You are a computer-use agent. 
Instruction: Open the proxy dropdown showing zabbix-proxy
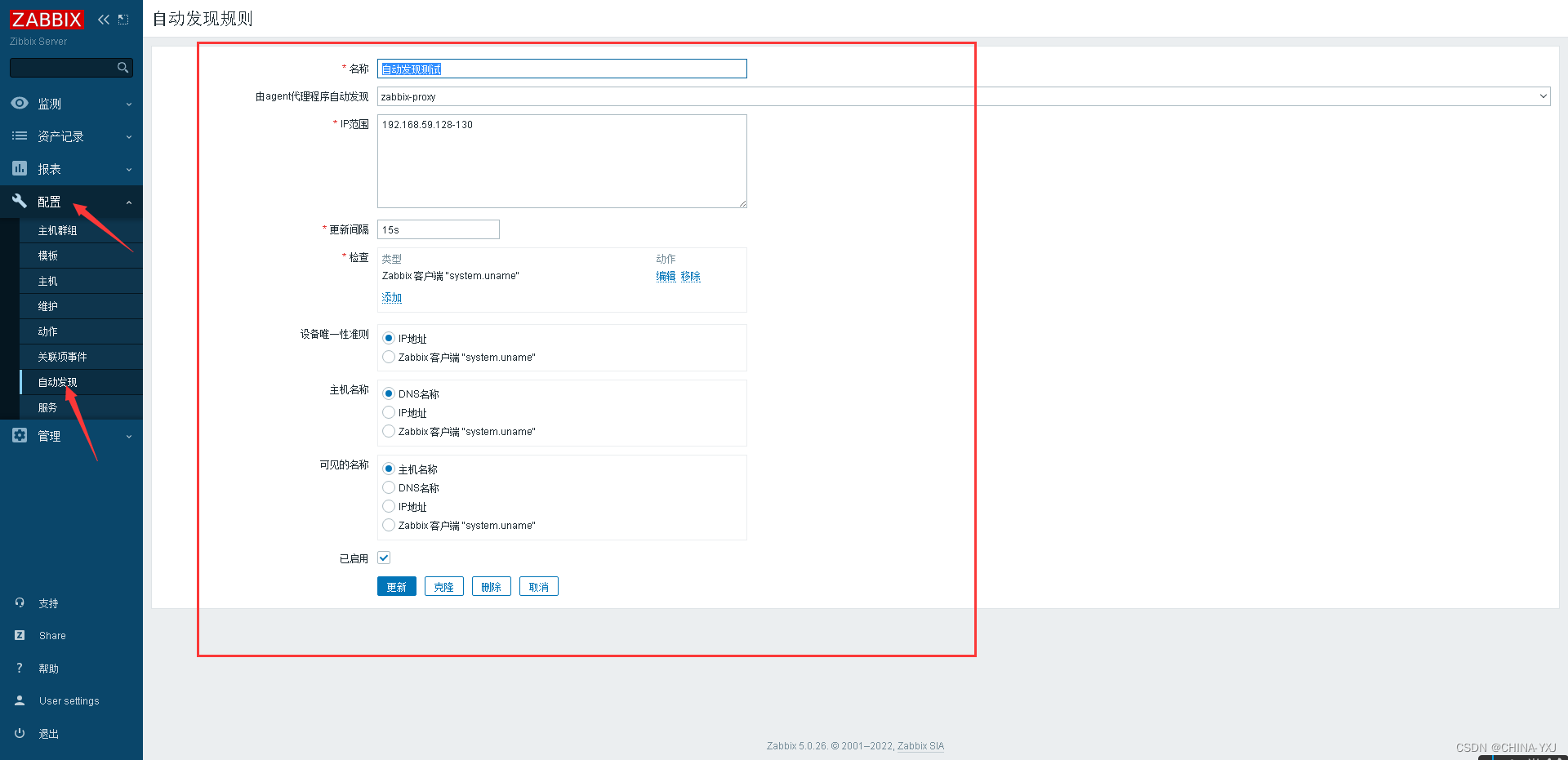(x=964, y=96)
